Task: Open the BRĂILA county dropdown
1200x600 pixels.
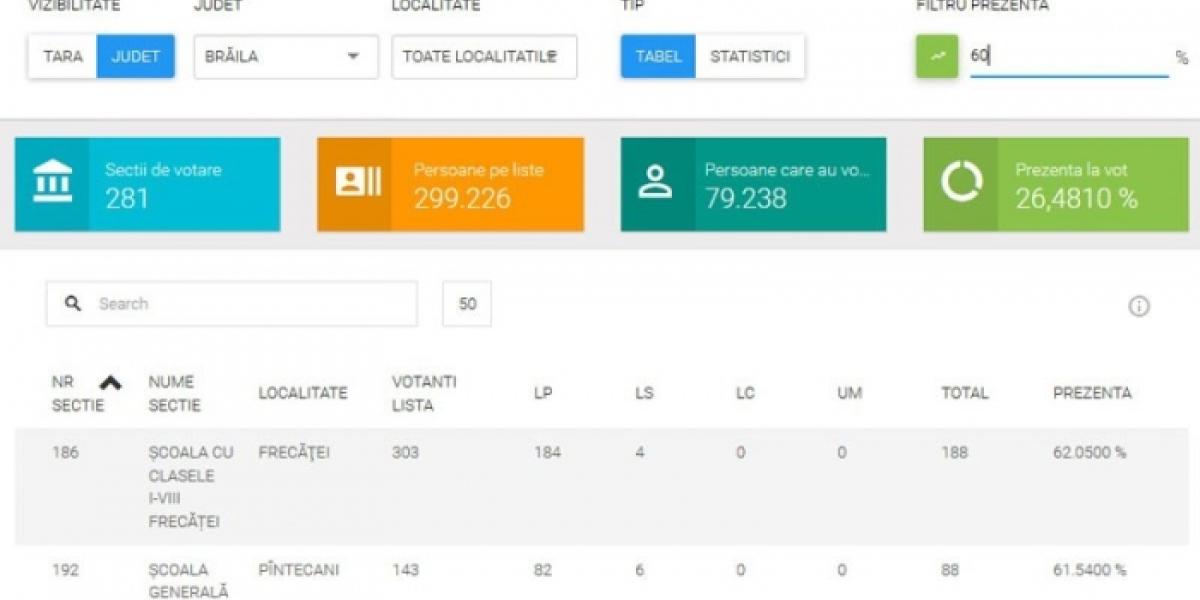Action: click(x=286, y=57)
